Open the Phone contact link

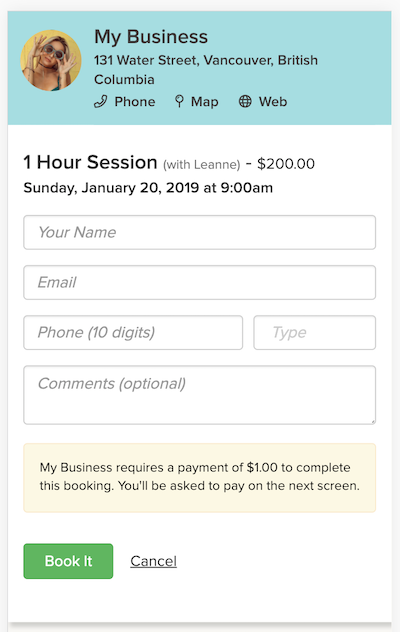pos(135,102)
